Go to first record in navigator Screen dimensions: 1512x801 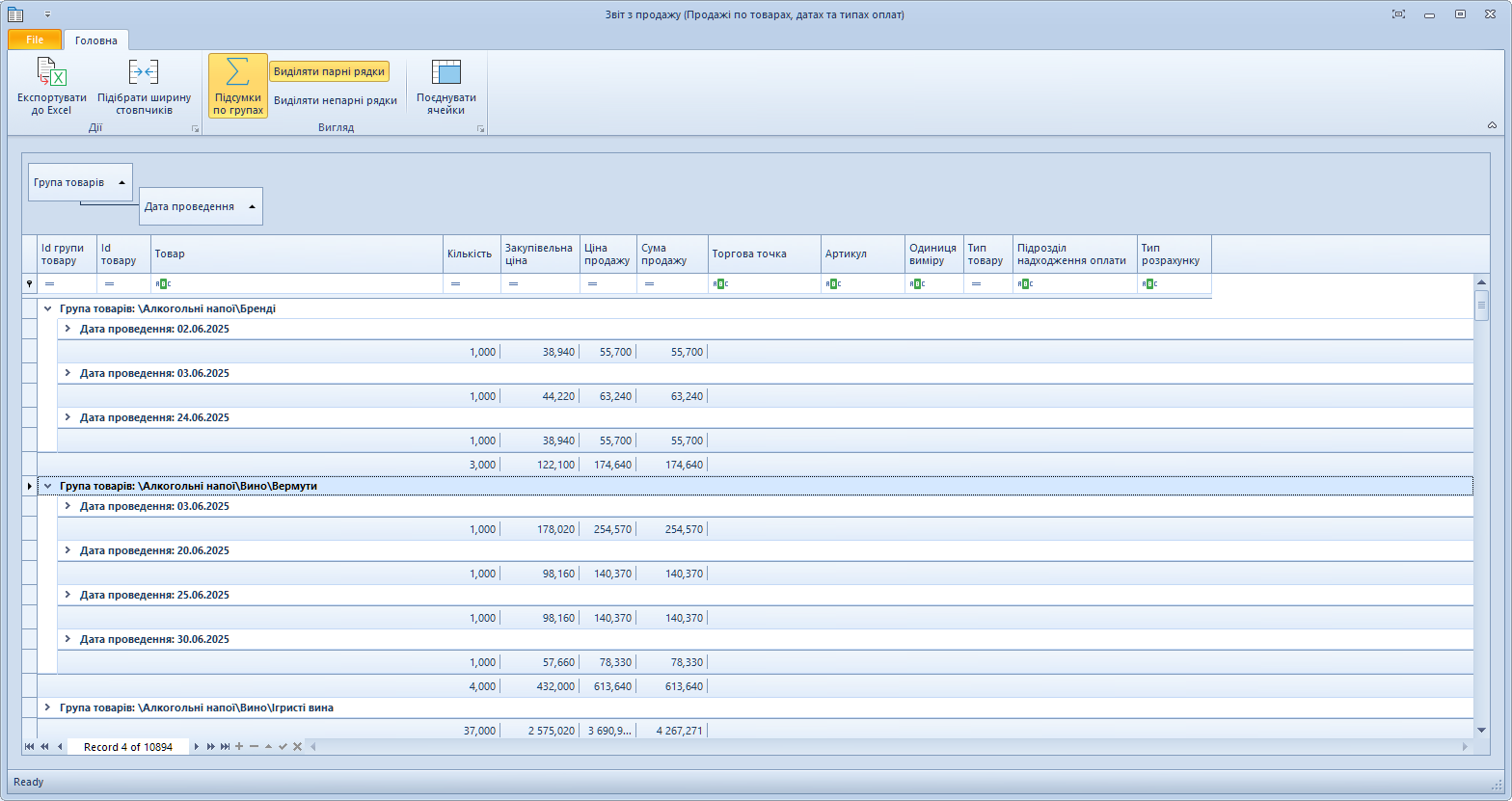pos(30,747)
